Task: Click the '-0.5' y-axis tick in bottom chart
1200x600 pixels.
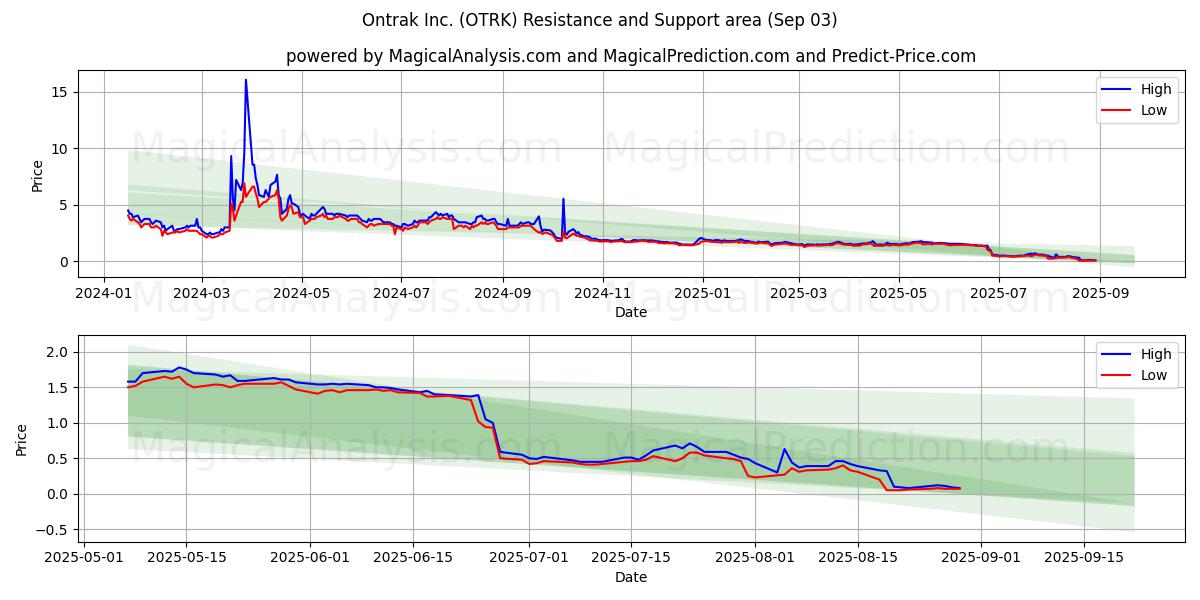Action: (54, 530)
